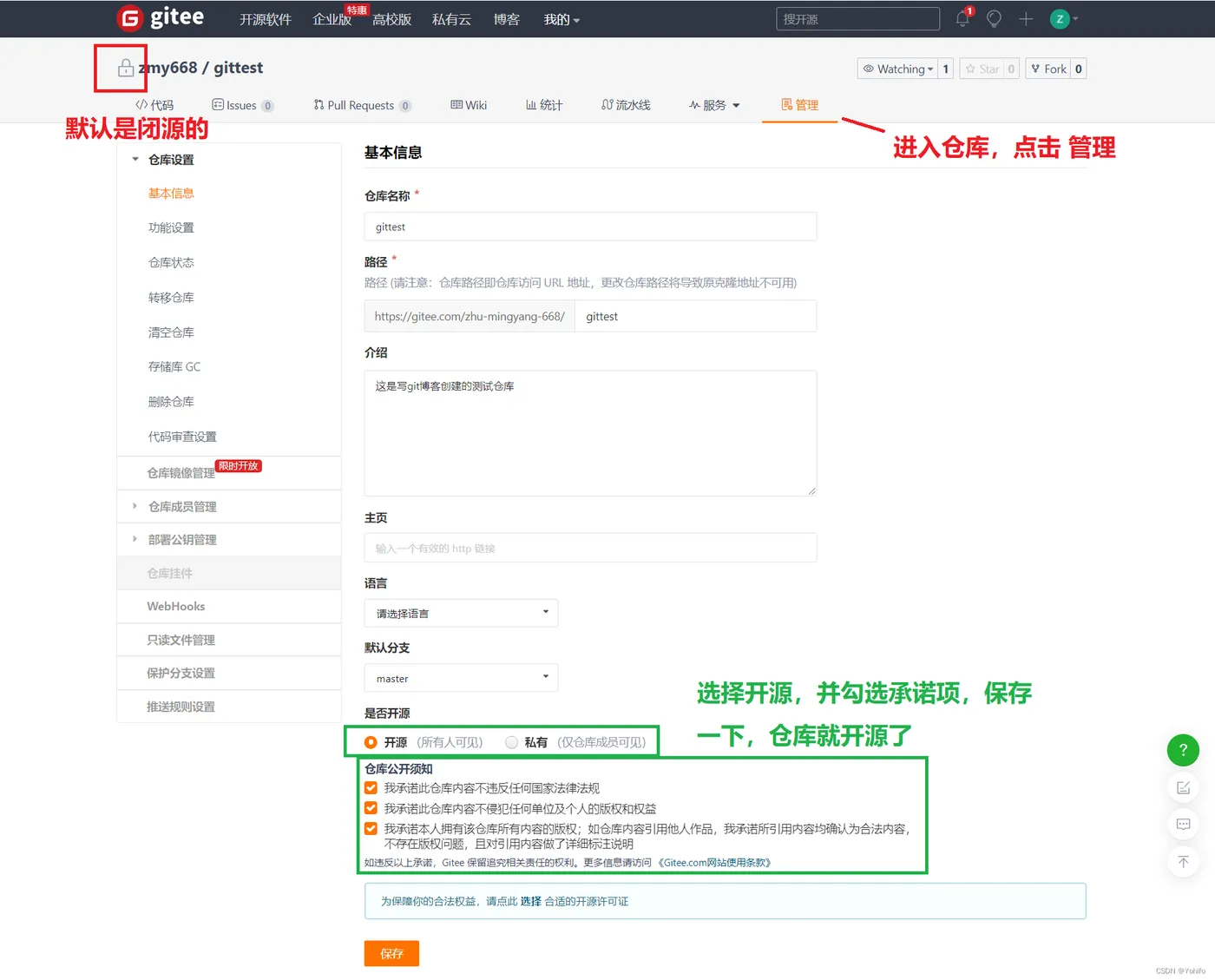This screenshot has width=1215, height=980.
Task: Click the floating feedback edit icon
Action: 1183,787
